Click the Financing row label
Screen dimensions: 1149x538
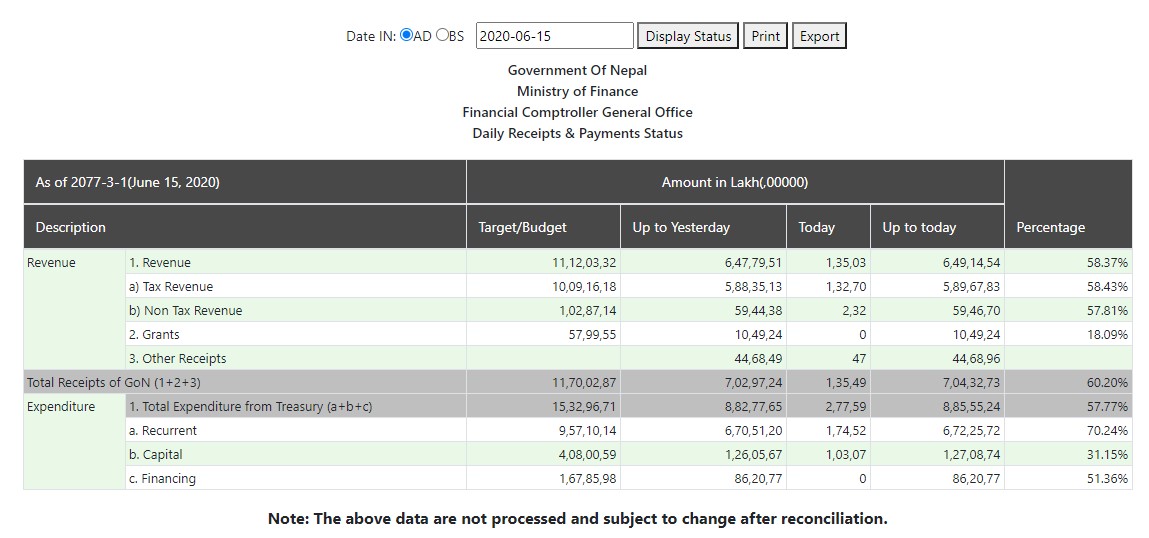click(162, 479)
